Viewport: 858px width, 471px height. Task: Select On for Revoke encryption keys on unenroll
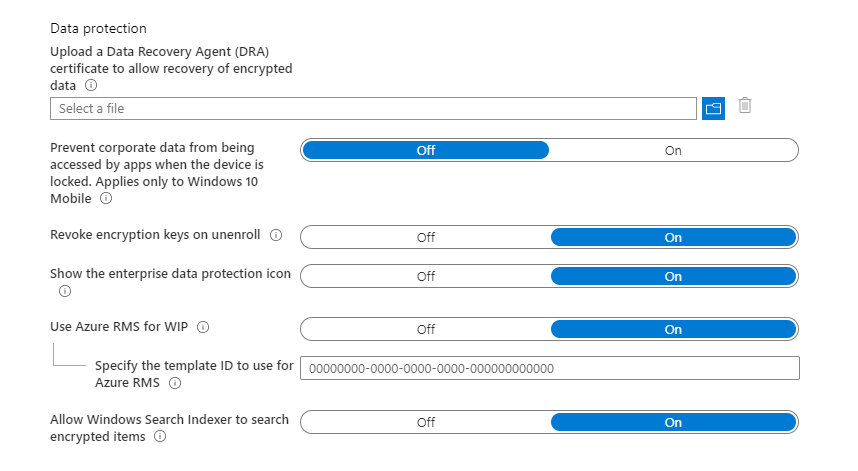(x=673, y=237)
